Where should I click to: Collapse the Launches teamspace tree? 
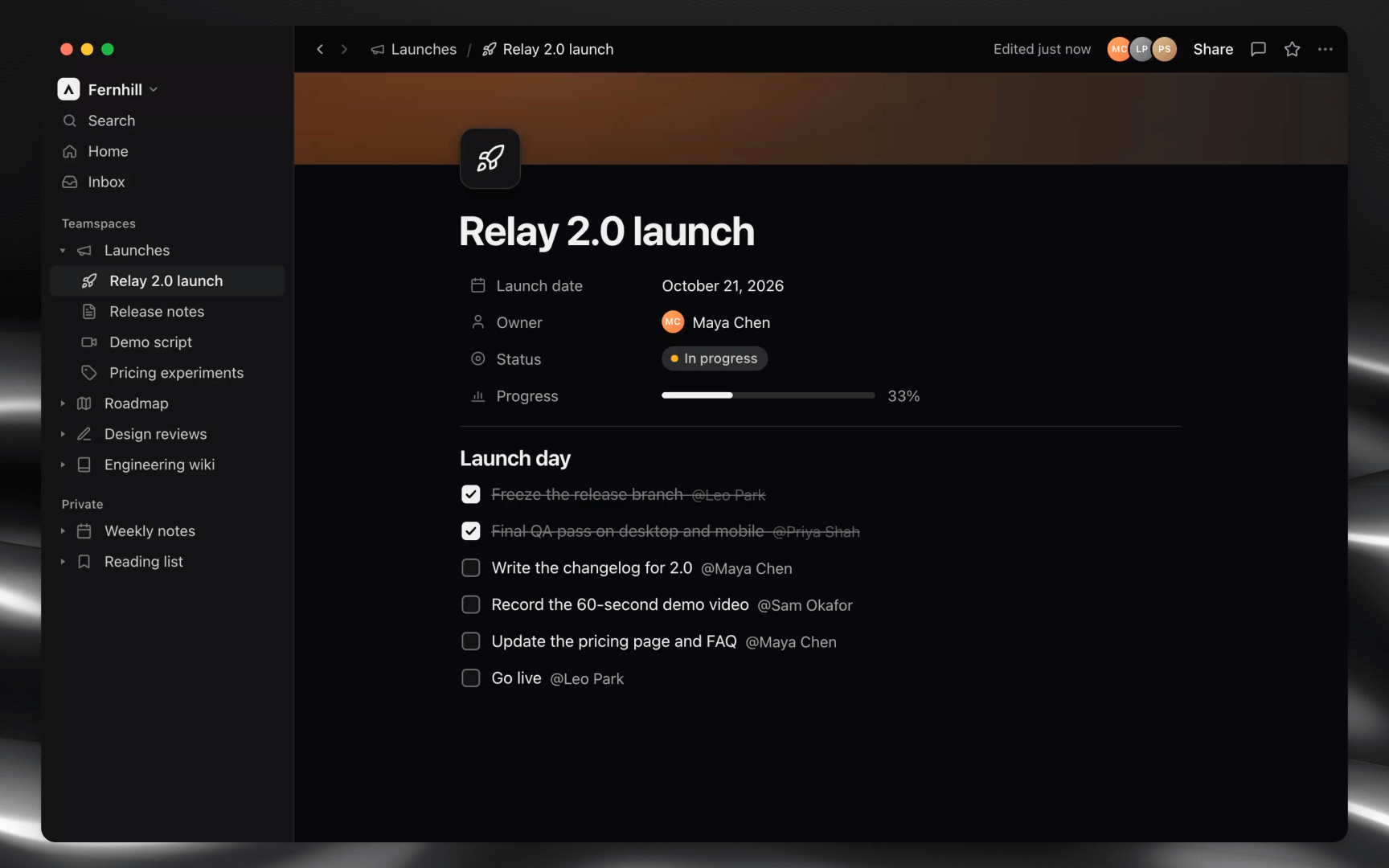63,251
